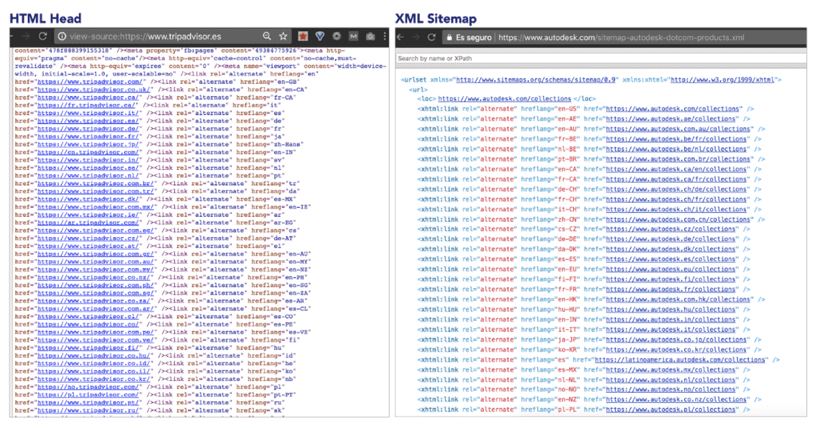
Task: Open the https://www.tripadvisor.com.br/ link
Action: tap(96, 183)
